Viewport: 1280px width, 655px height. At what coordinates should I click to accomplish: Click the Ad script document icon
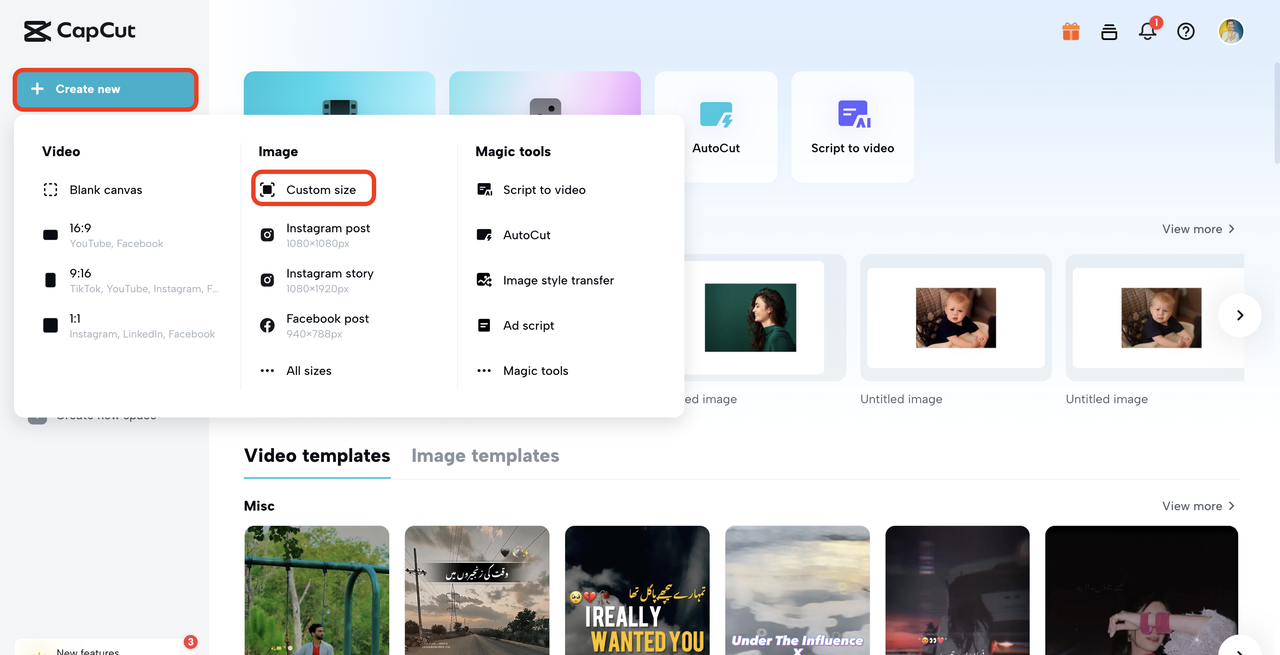click(484, 325)
